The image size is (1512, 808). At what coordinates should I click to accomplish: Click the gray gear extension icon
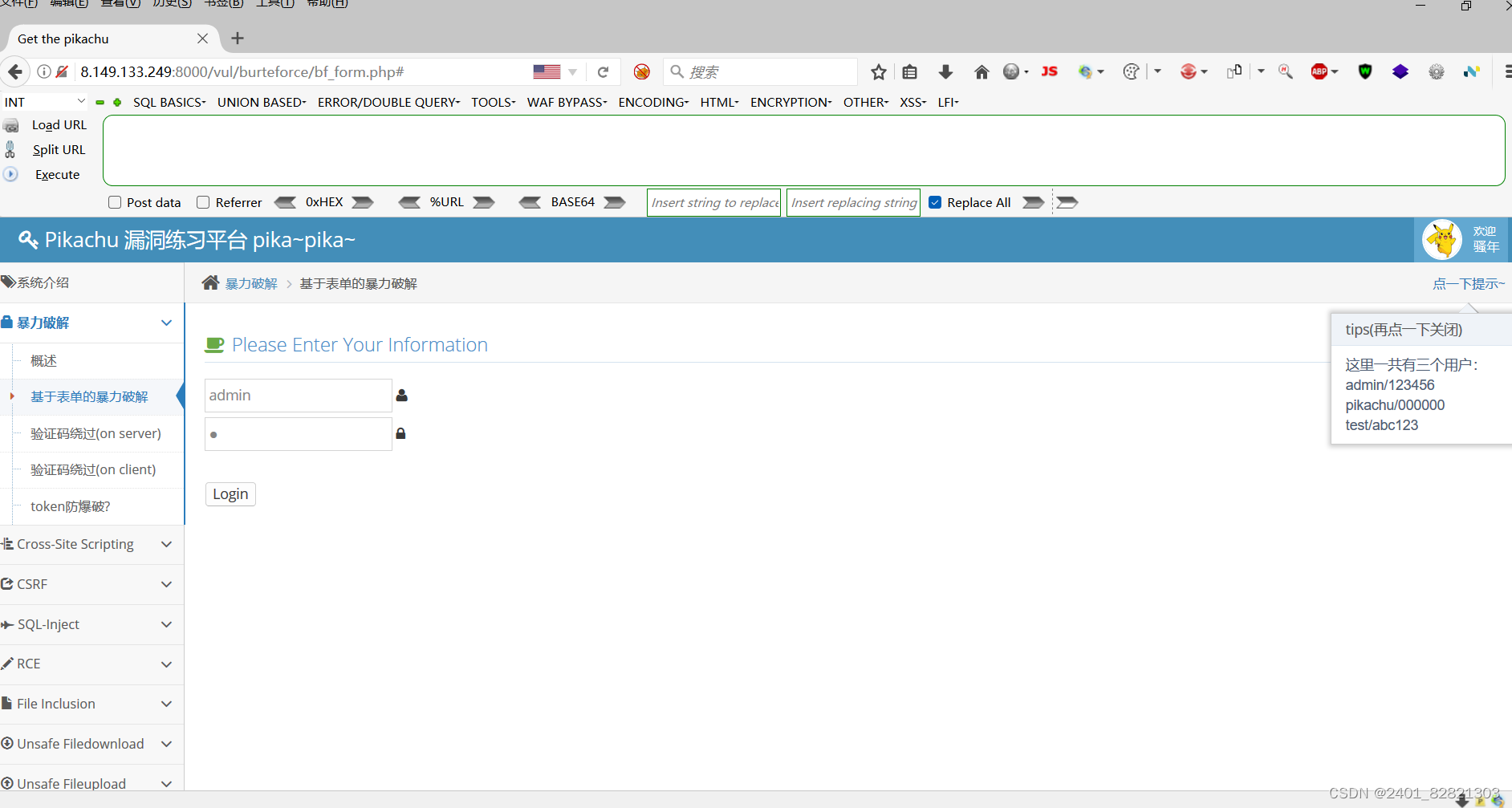[x=1436, y=71]
